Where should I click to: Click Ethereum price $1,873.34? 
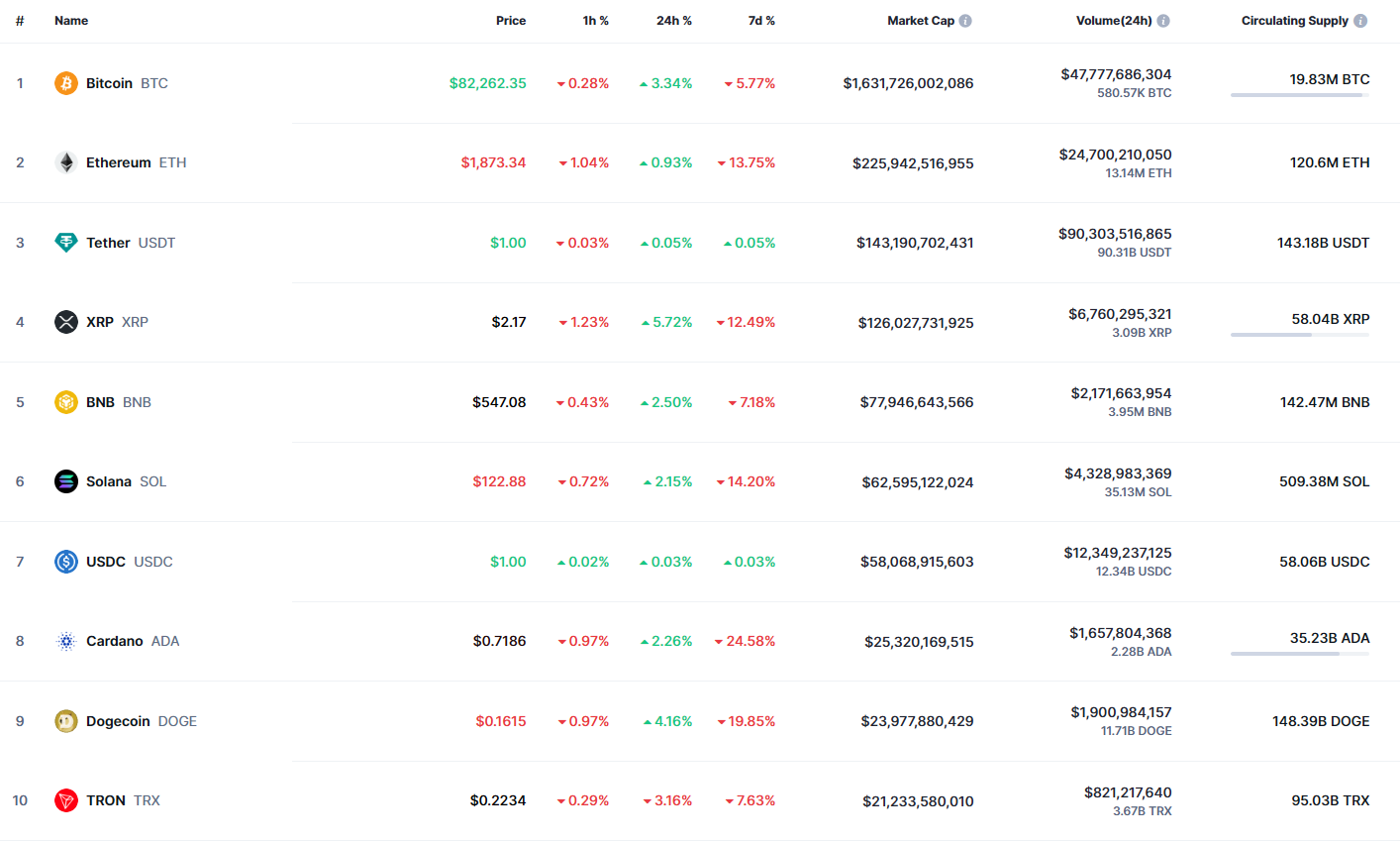(x=493, y=162)
